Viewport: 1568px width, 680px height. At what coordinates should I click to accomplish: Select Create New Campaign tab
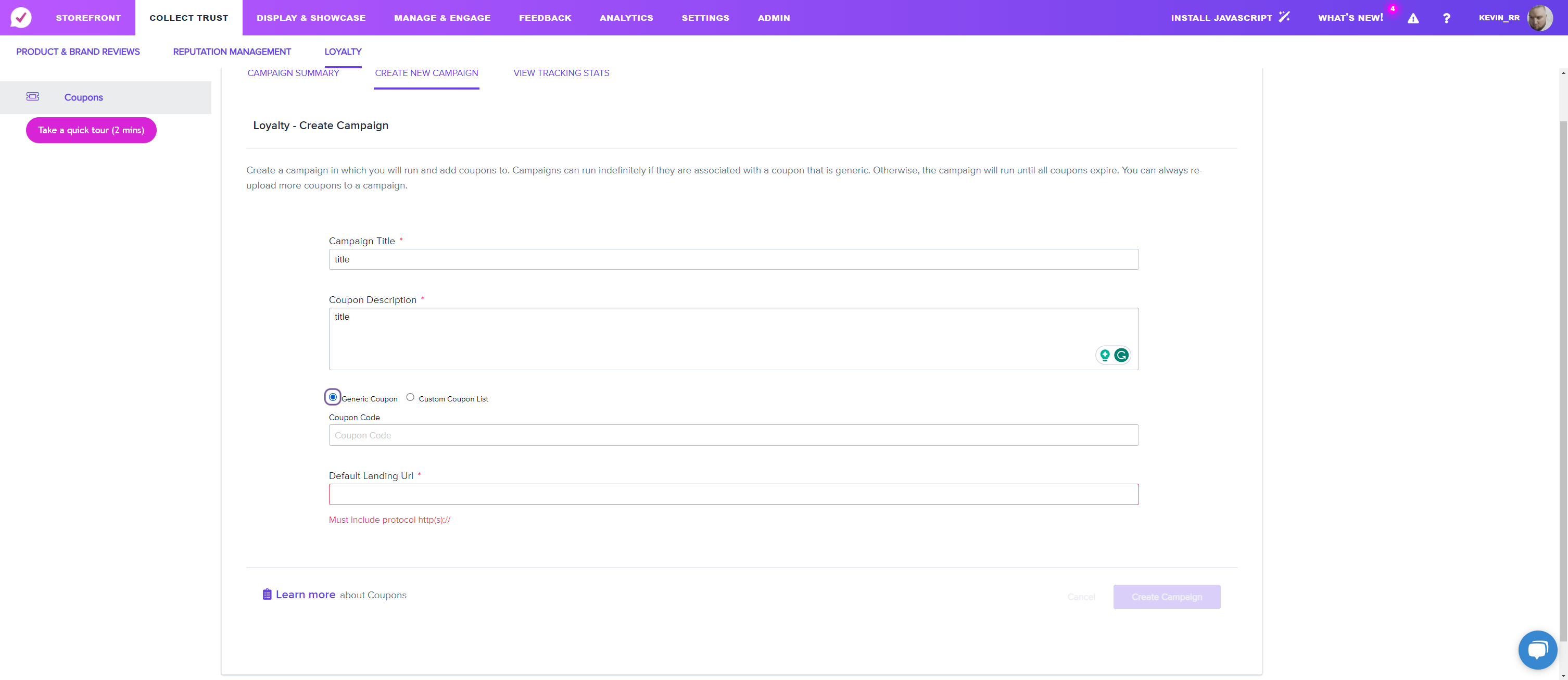[427, 73]
